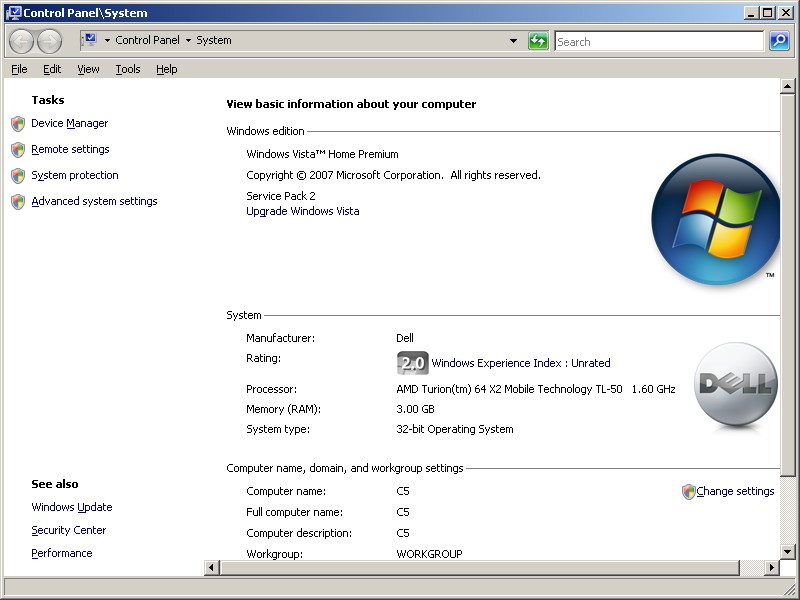Viewport: 800px width, 600px height.
Task: Click the Control Panel breadcrumb
Action: pyautogui.click(x=147, y=40)
